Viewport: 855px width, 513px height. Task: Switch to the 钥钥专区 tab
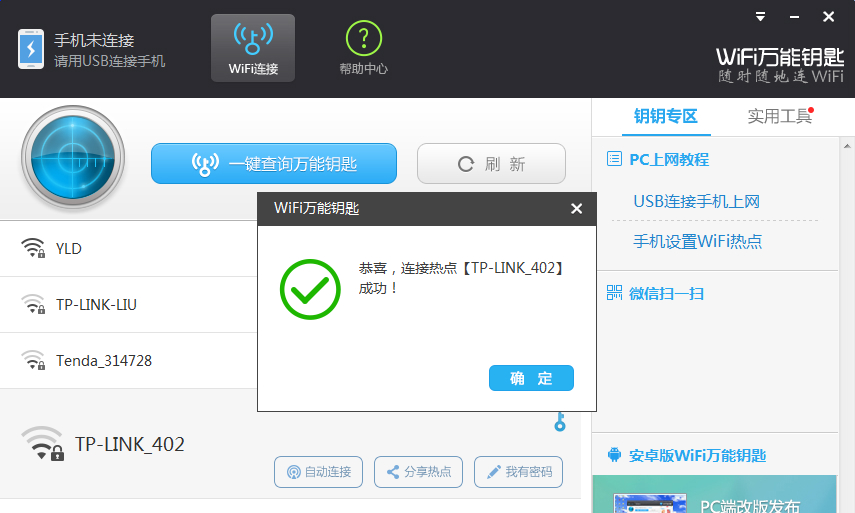[666, 116]
